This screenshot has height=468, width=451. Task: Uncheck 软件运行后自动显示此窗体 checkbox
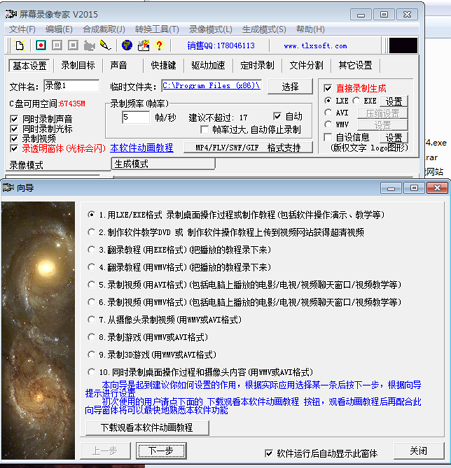[x=269, y=453]
